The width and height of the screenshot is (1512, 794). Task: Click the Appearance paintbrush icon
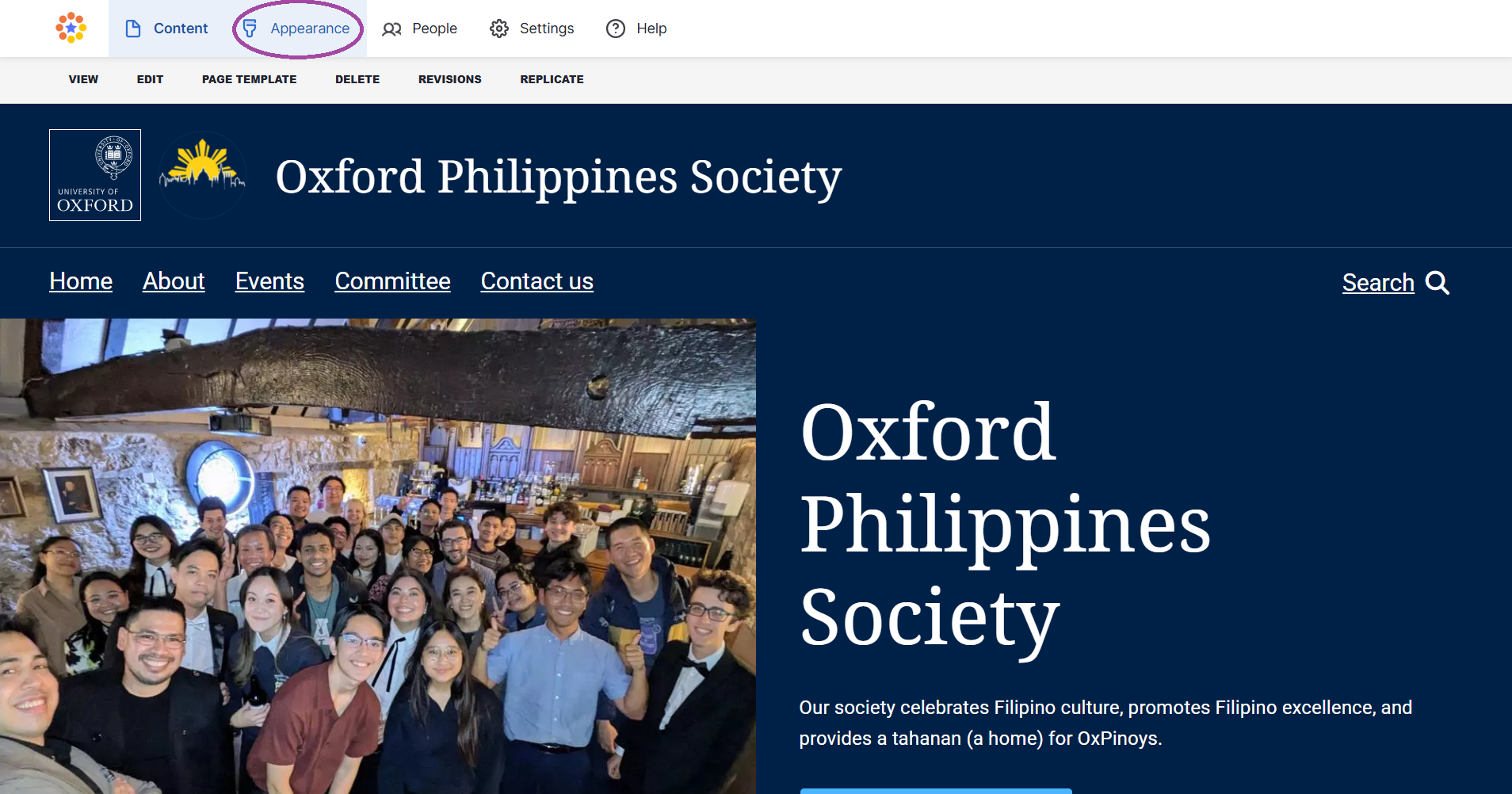[x=250, y=29]
